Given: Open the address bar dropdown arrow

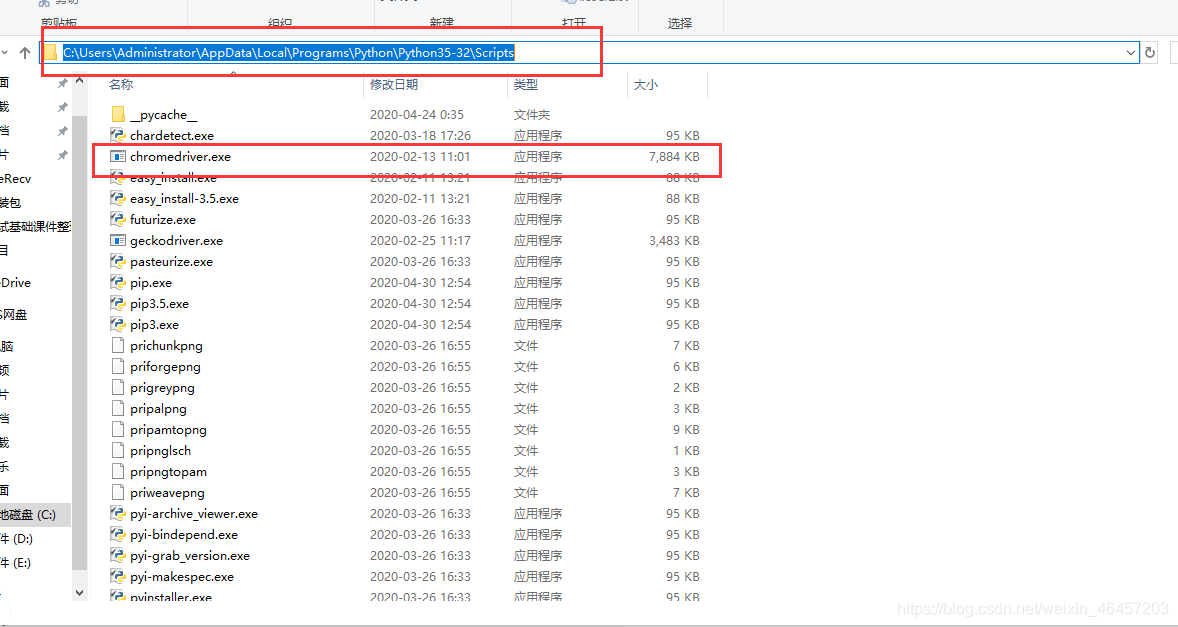Looking at the screenshot, I should [x=1131, y=52].
